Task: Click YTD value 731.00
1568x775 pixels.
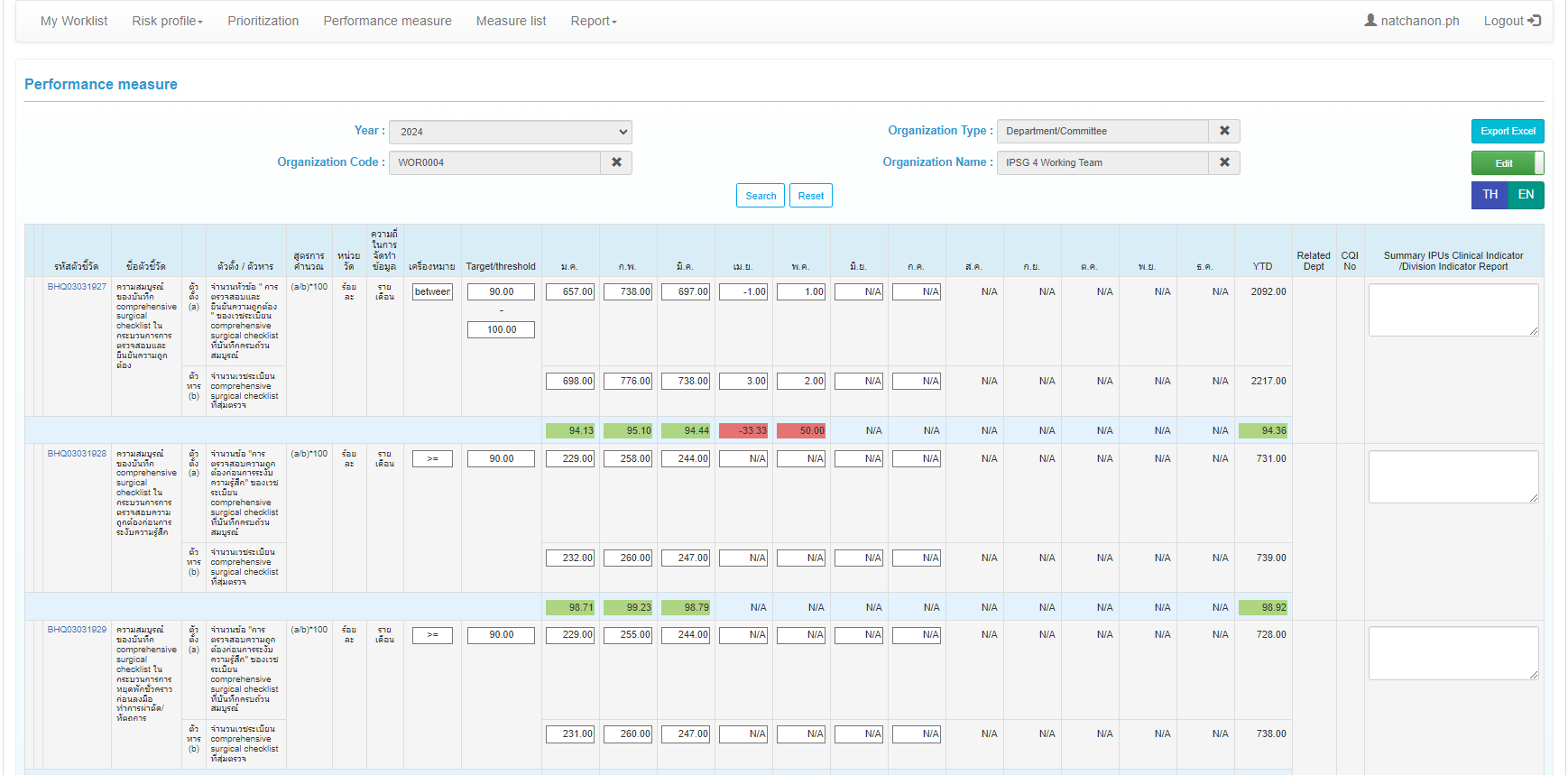Action: pos(1271,458)
